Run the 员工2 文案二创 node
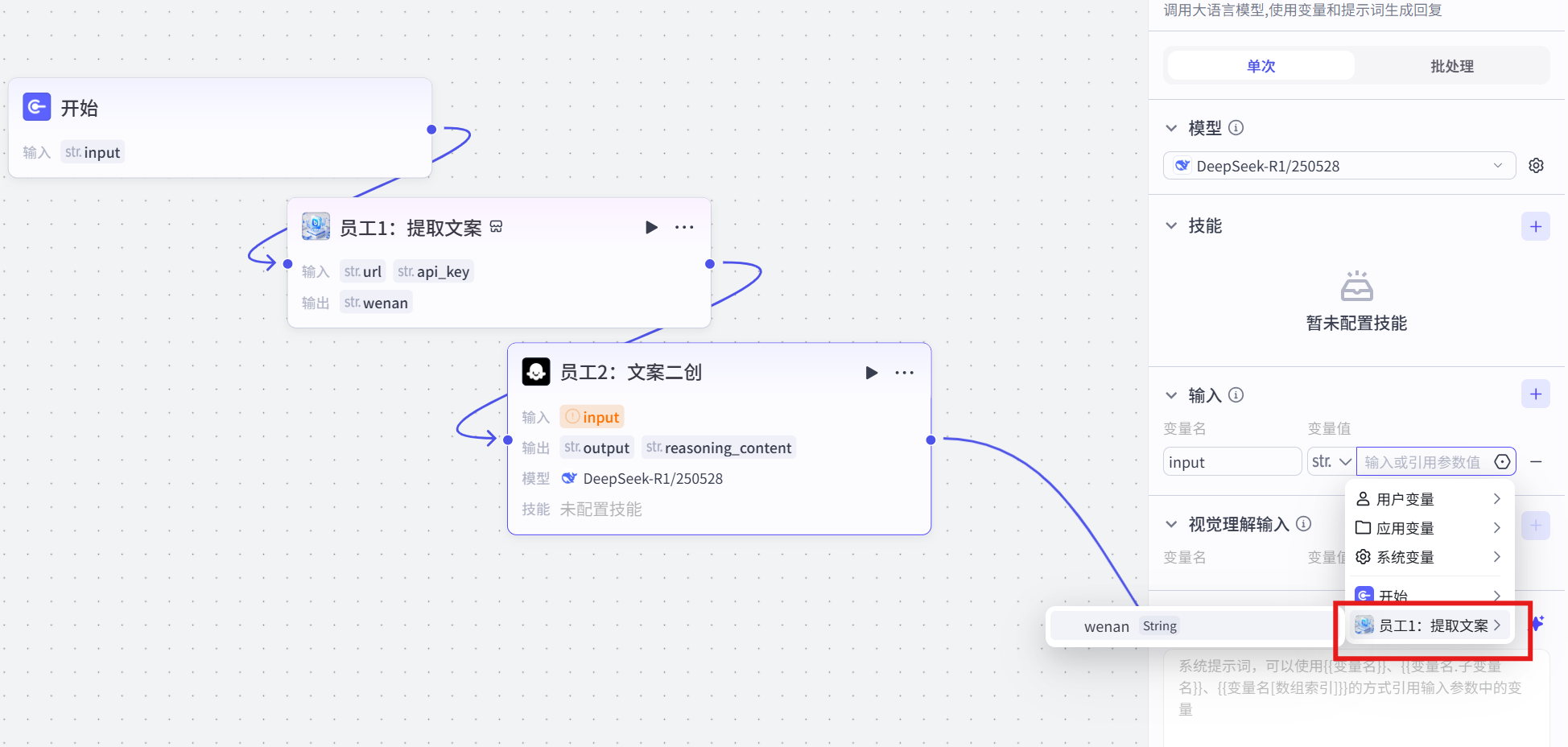The width and height of the screenshot is (1568, 747). pyautogui.click(x=872, y=373)
